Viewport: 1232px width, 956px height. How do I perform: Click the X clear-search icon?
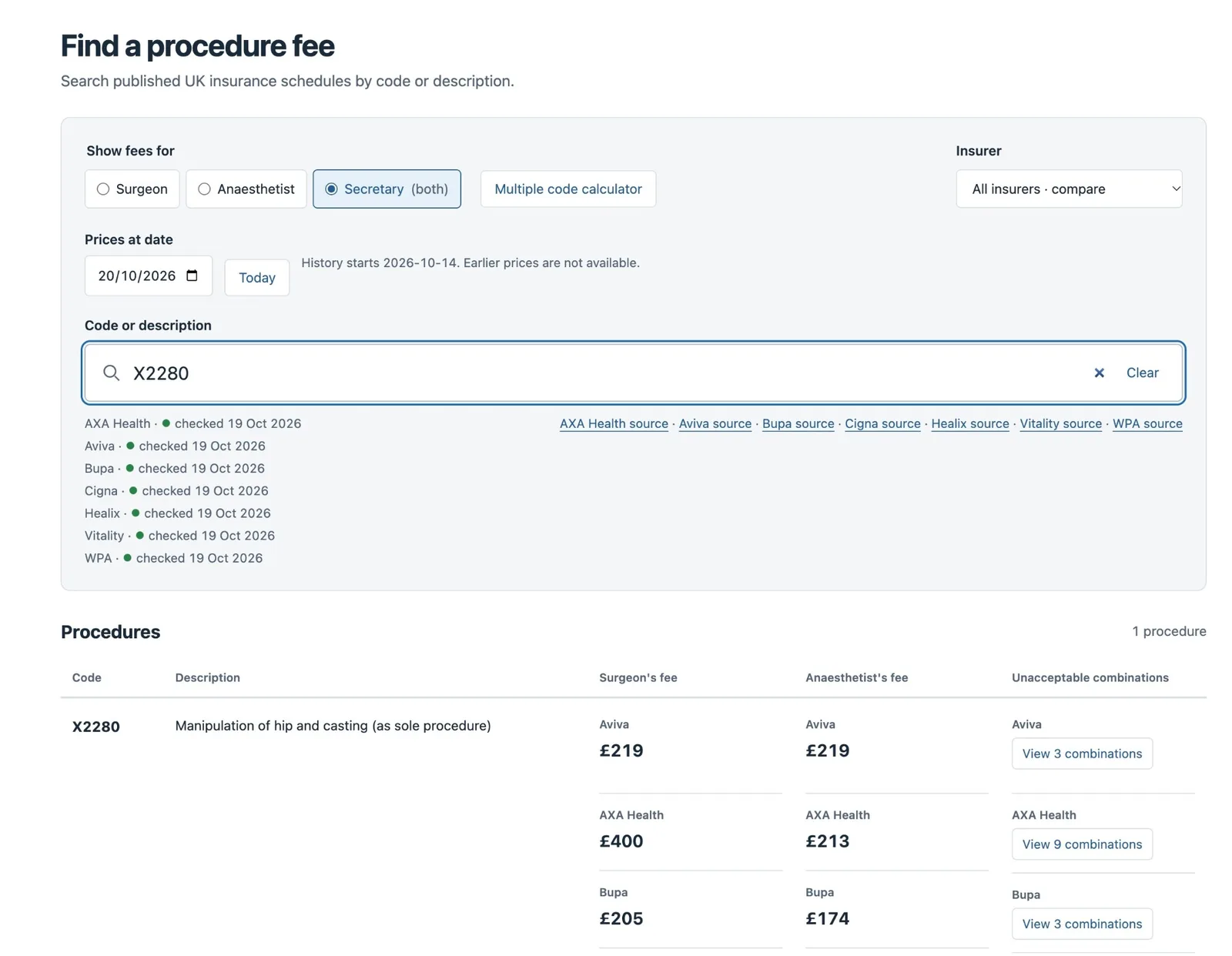(x=1099, y=373)
